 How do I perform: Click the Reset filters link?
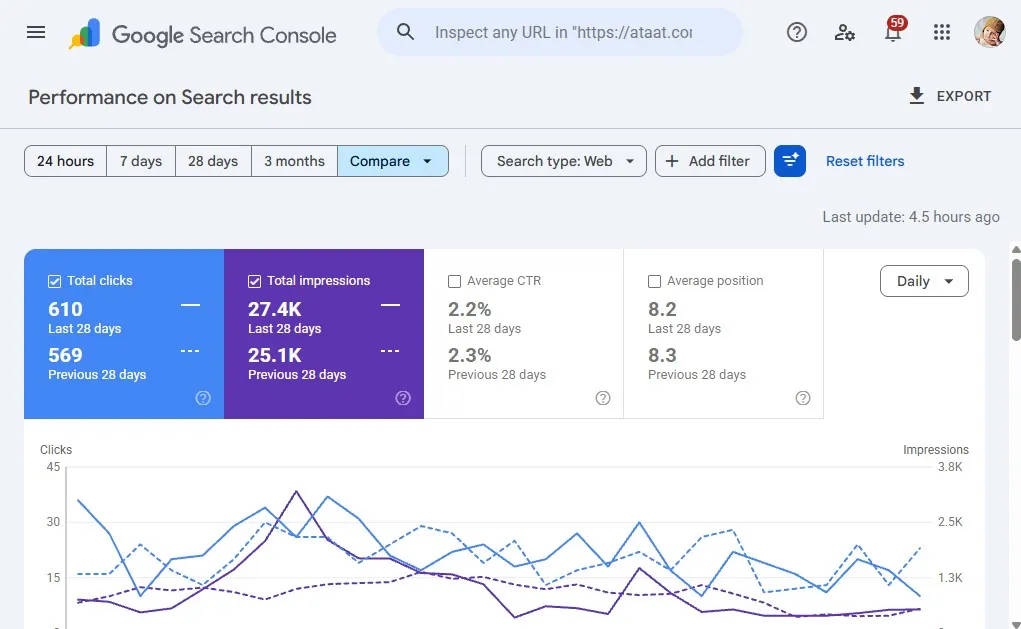865,161
